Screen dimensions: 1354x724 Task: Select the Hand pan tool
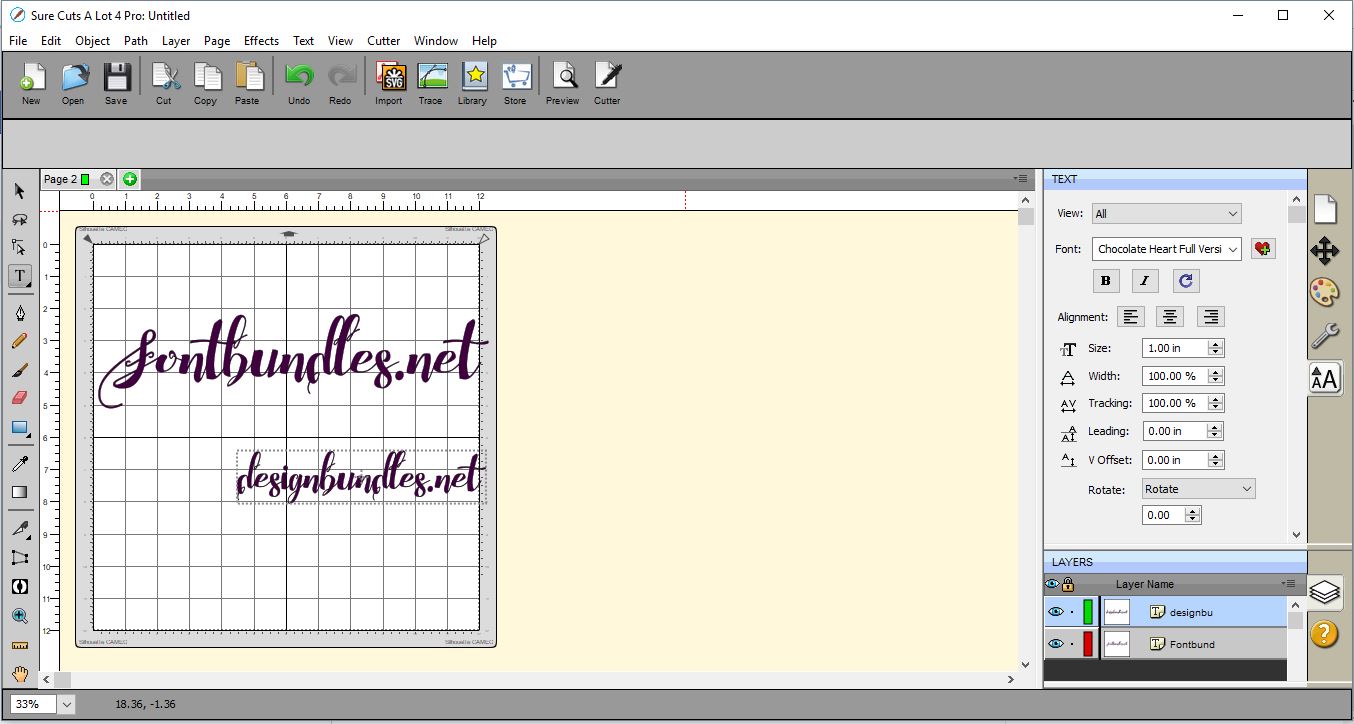pos(19,674)
